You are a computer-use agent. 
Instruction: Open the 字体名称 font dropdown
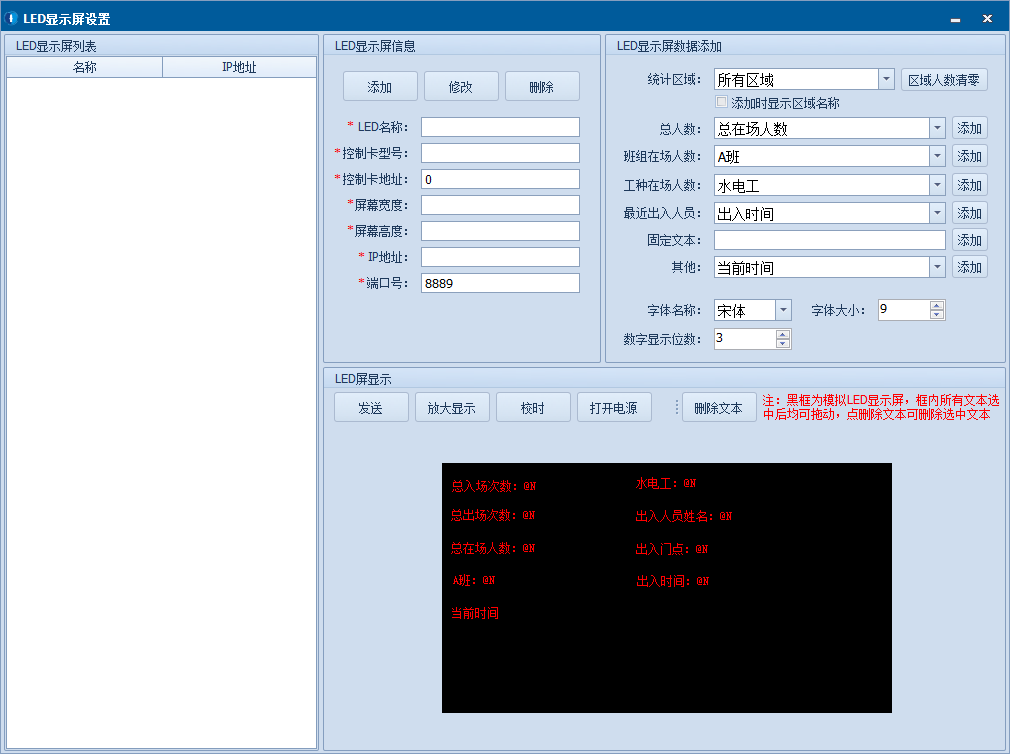[x=783, y=311]
